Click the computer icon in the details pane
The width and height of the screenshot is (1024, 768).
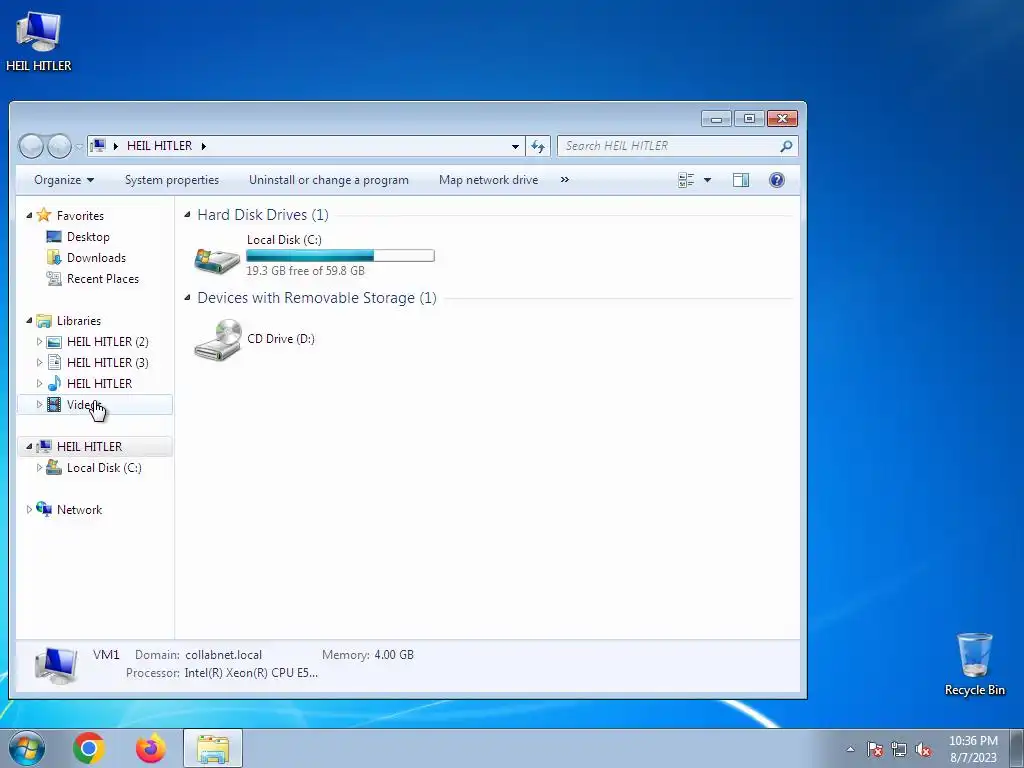tap(56, 665)
